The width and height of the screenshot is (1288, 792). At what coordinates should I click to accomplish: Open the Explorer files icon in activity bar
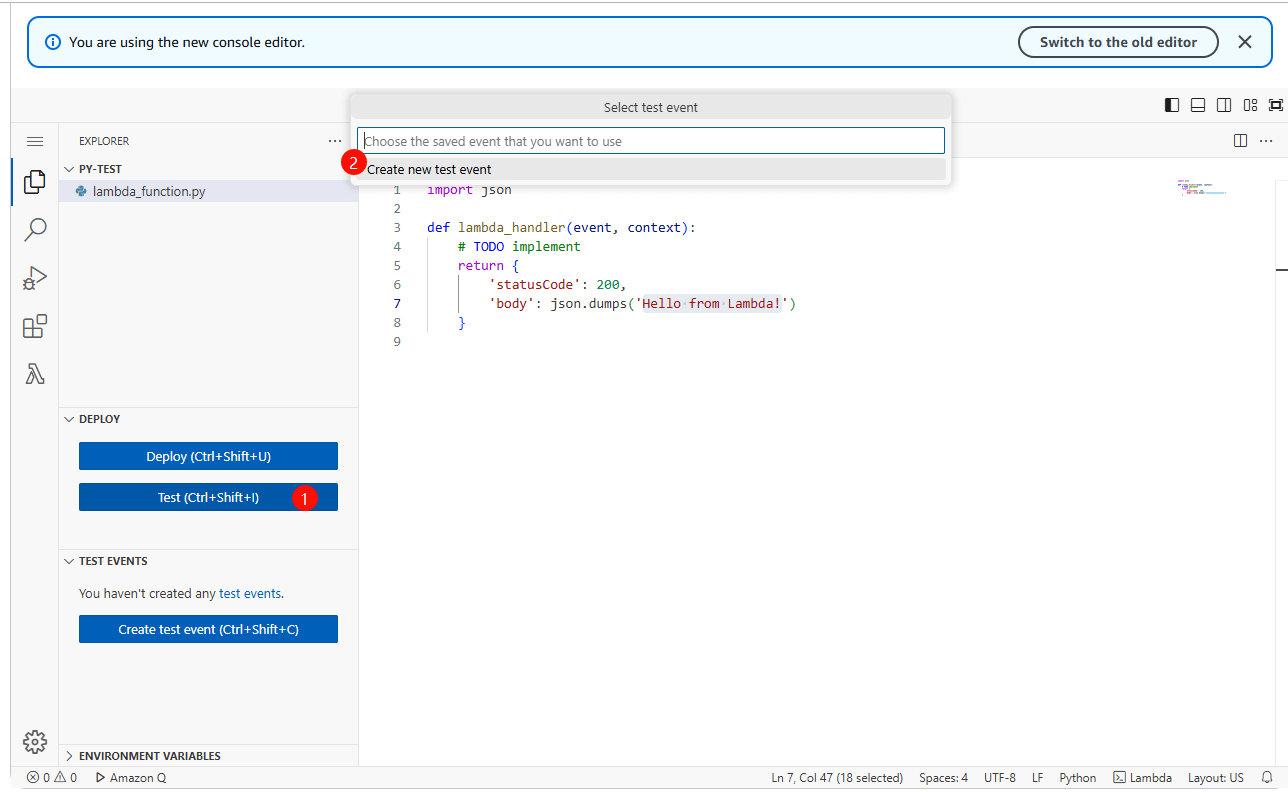click(x=35, y=181)
